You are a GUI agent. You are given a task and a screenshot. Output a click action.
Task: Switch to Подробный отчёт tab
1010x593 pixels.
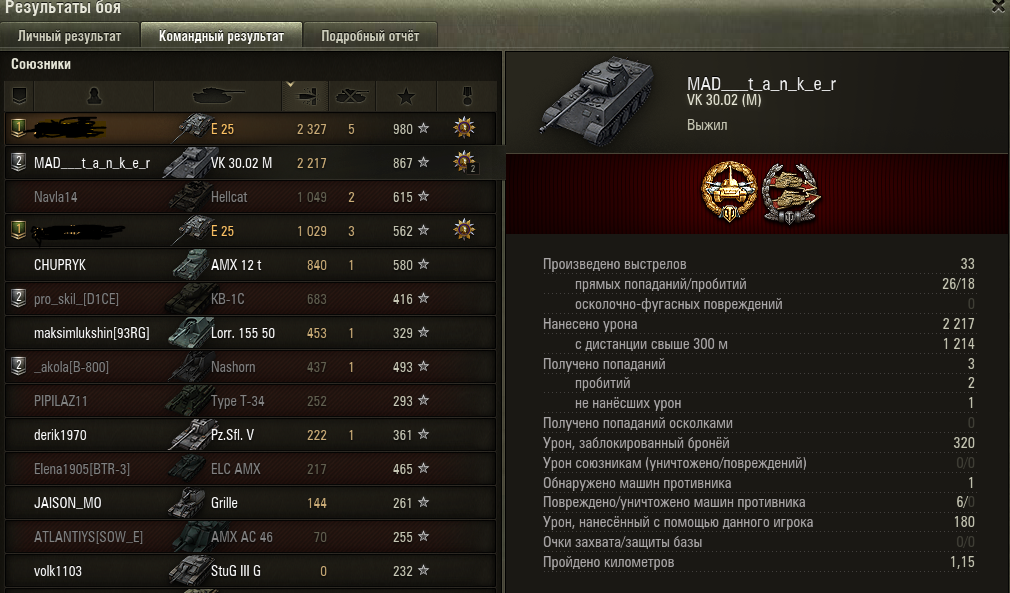[370, 36]
